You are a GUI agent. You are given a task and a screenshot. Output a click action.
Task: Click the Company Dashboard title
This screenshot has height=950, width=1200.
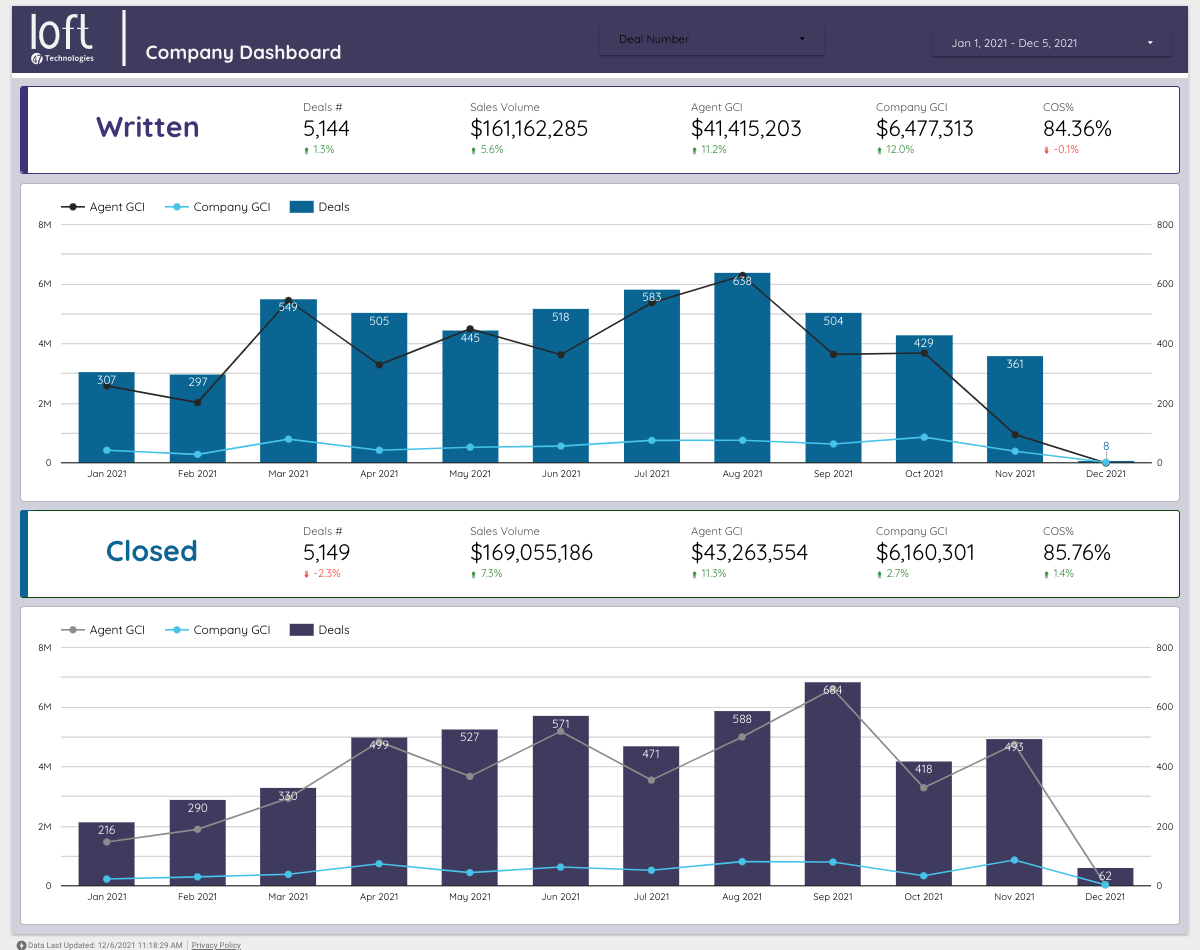(x=243, y=52)
